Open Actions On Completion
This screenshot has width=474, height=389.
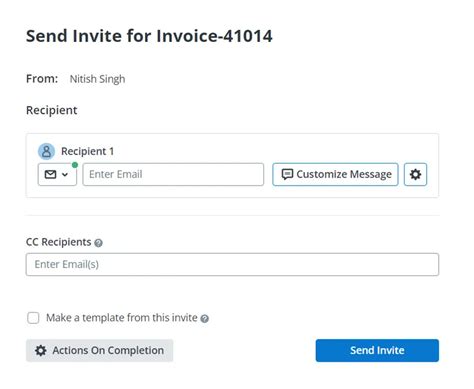(100, 351)
